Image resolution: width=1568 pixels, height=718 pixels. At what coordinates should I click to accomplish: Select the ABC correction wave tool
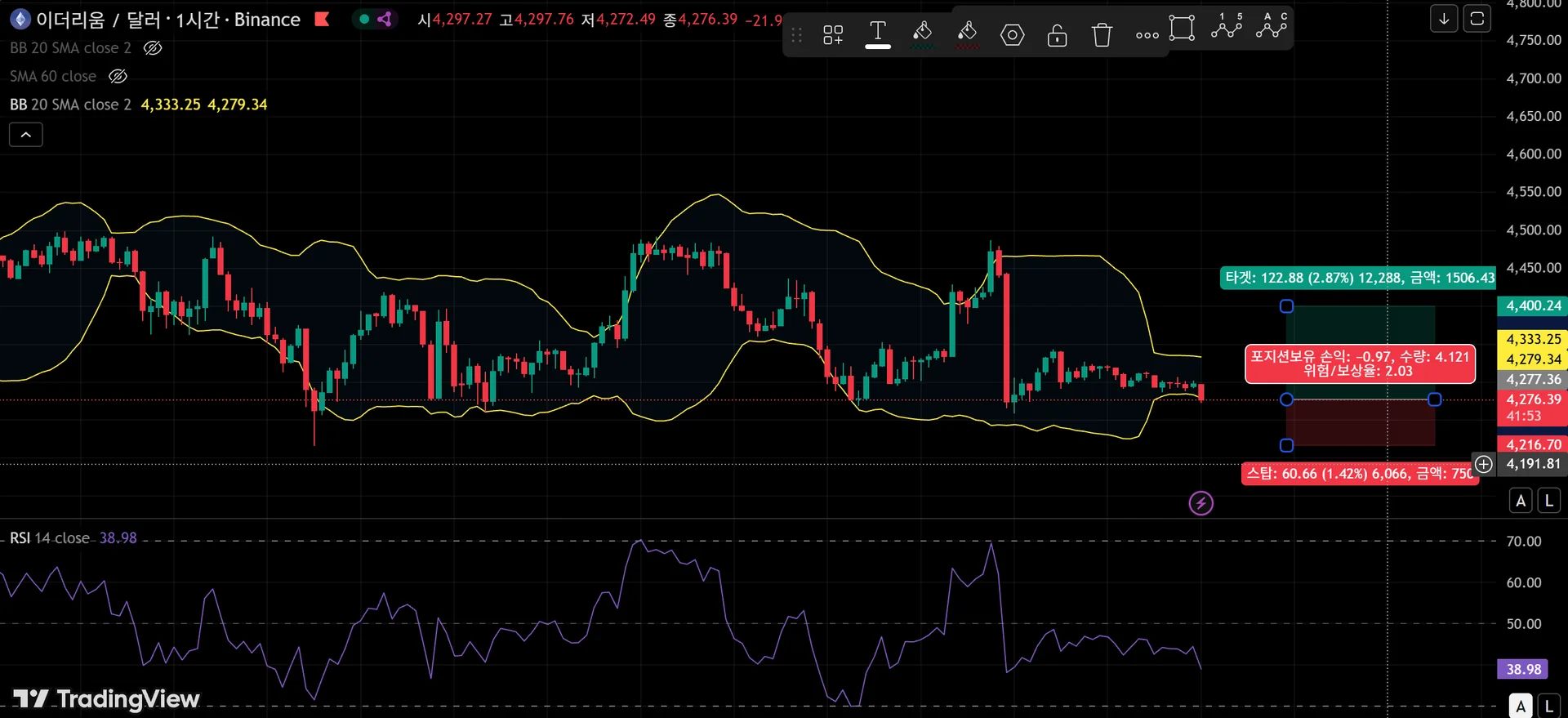pyautogui.click(x=1272, y=26)
